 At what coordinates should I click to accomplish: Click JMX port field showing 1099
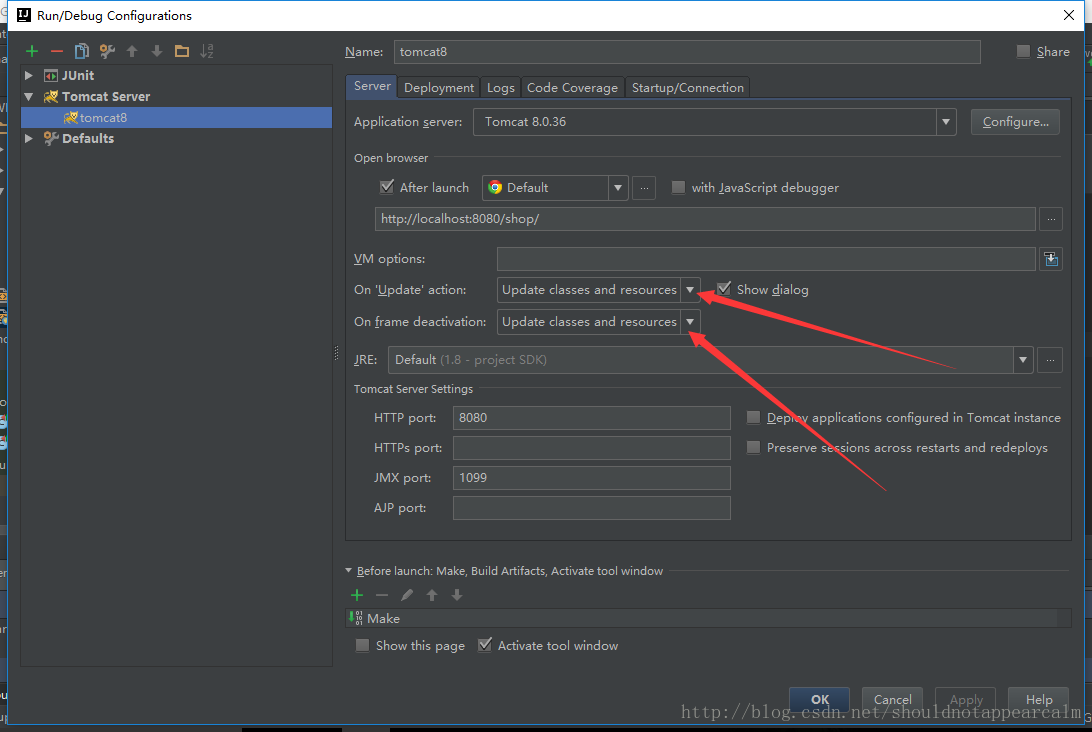click(591, 478)
